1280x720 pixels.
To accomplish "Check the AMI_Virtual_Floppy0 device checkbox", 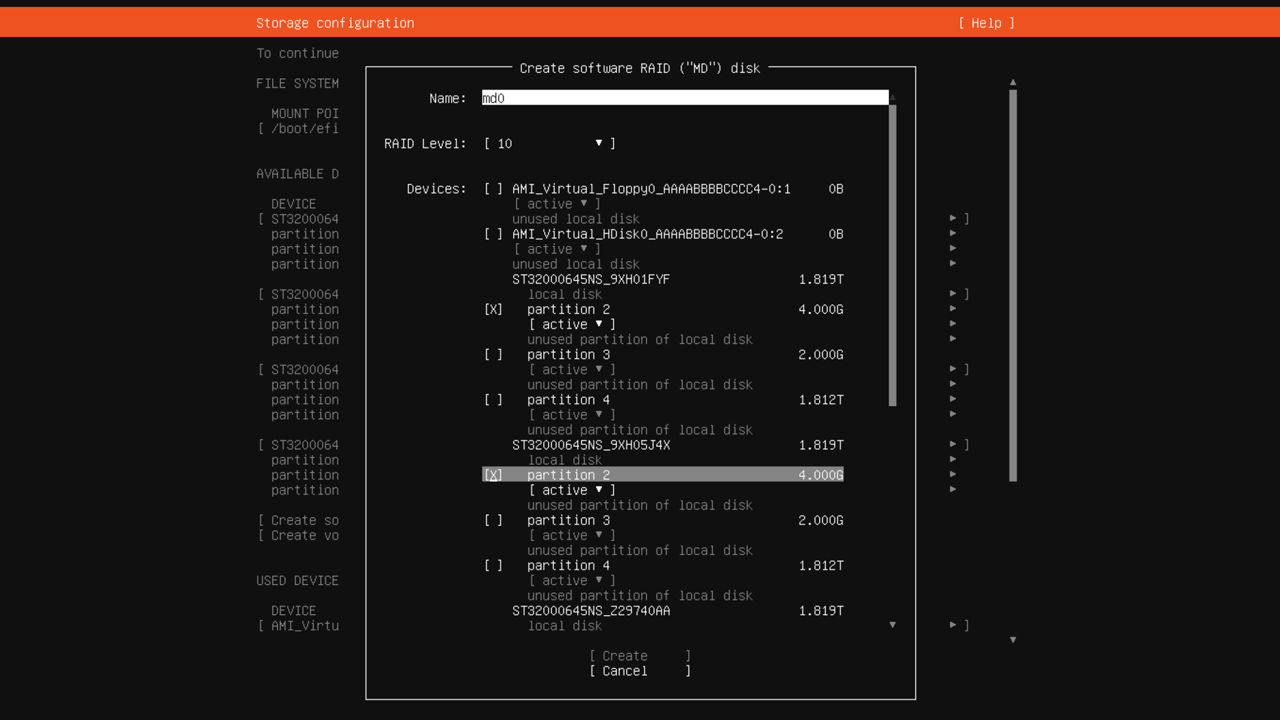I will click(493, 189).
